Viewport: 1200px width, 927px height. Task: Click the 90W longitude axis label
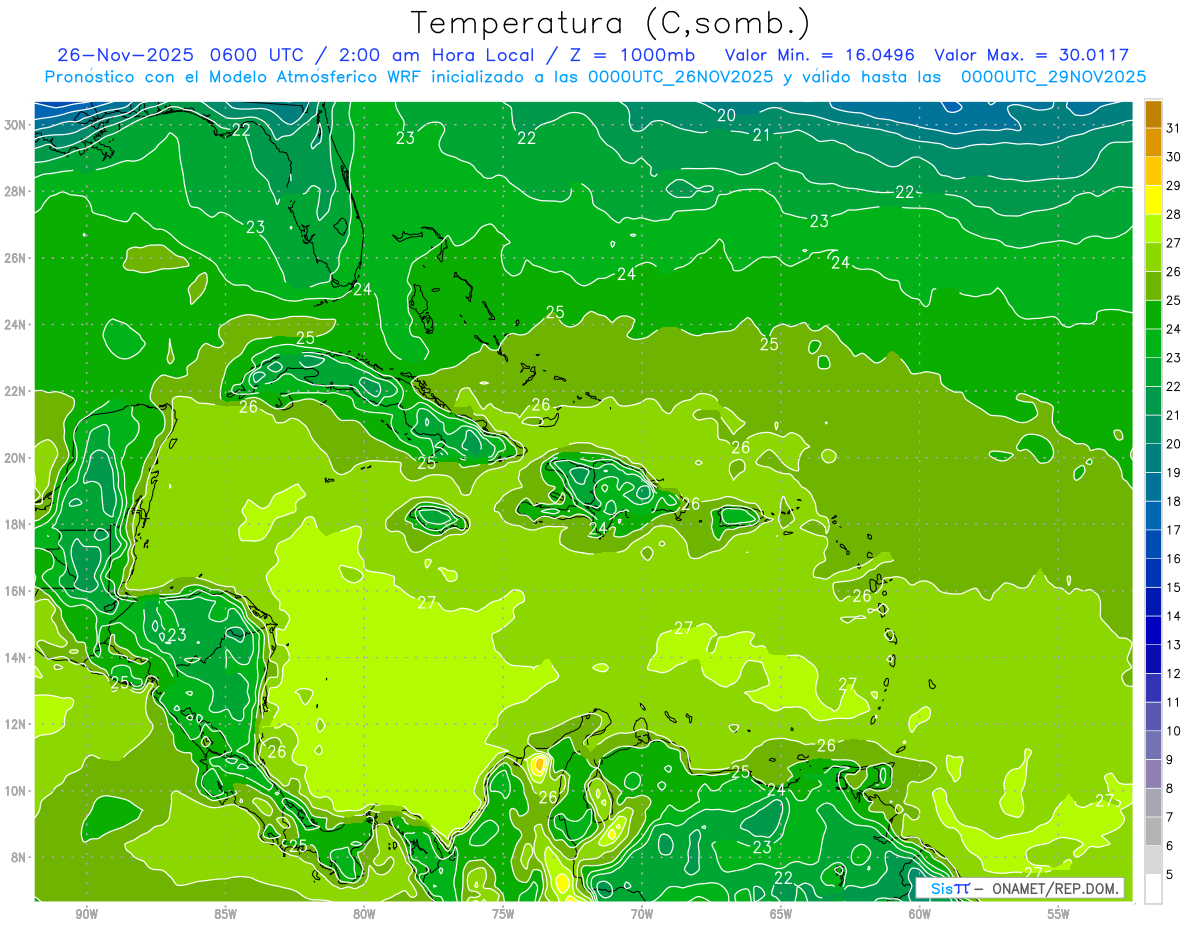coord(87,914)
